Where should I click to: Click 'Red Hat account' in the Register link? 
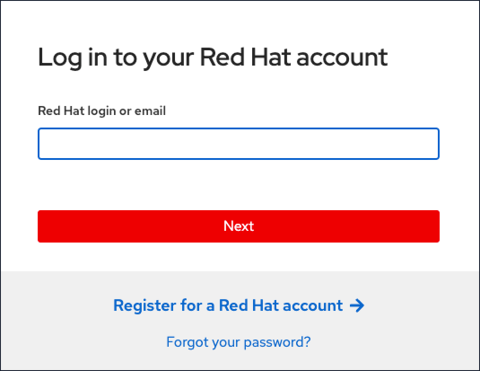point(281,305)
